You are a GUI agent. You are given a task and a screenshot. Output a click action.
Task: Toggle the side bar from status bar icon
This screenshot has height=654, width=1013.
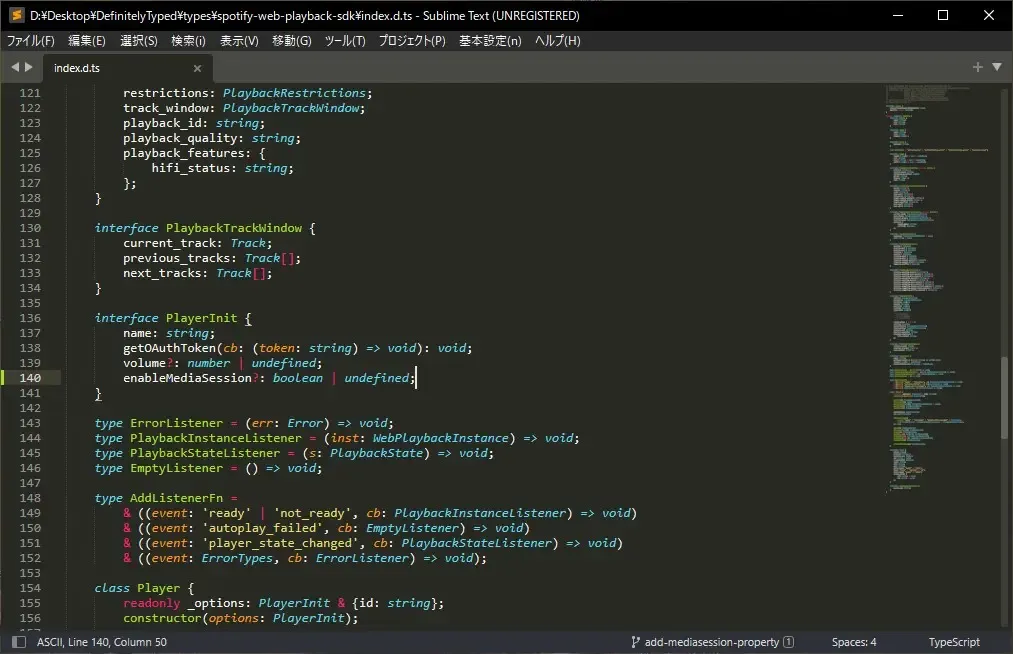19,642
